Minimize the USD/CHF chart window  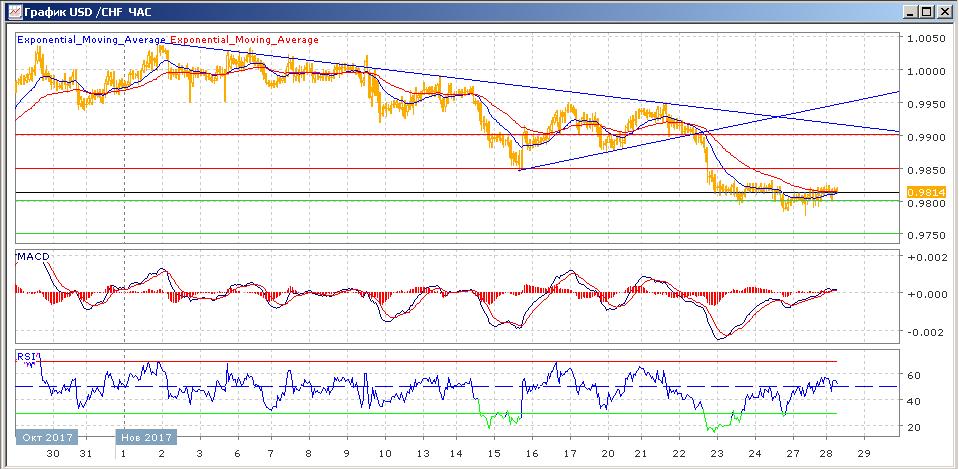coord(909,12)
